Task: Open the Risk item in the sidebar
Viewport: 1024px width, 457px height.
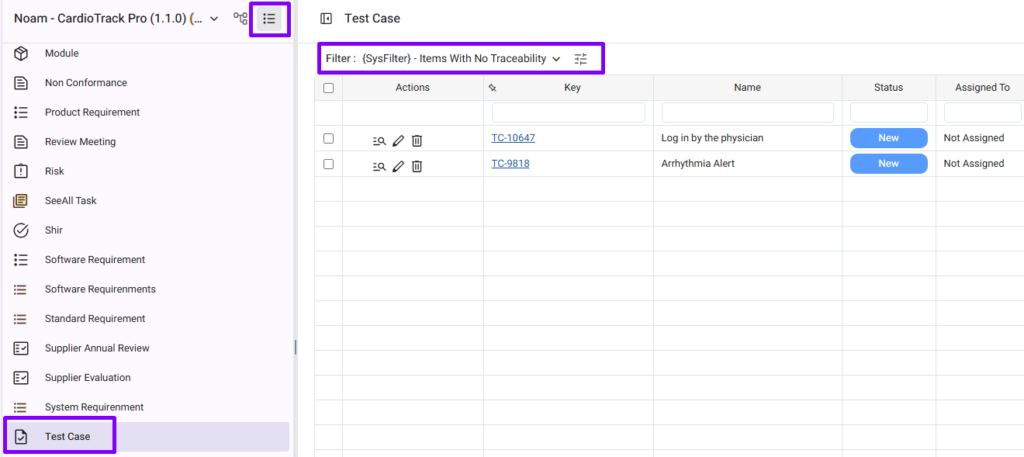Action: tap(54, 171)
